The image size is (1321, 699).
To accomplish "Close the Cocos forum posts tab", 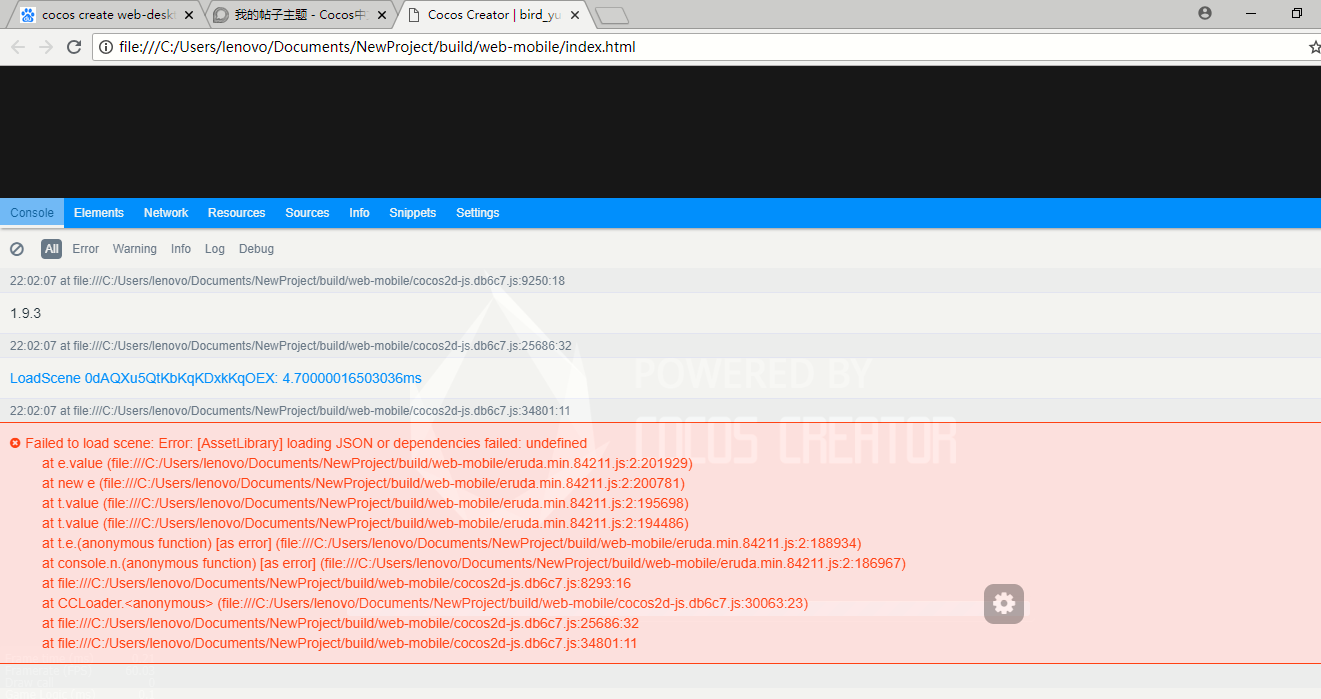I will click(382, 15).
